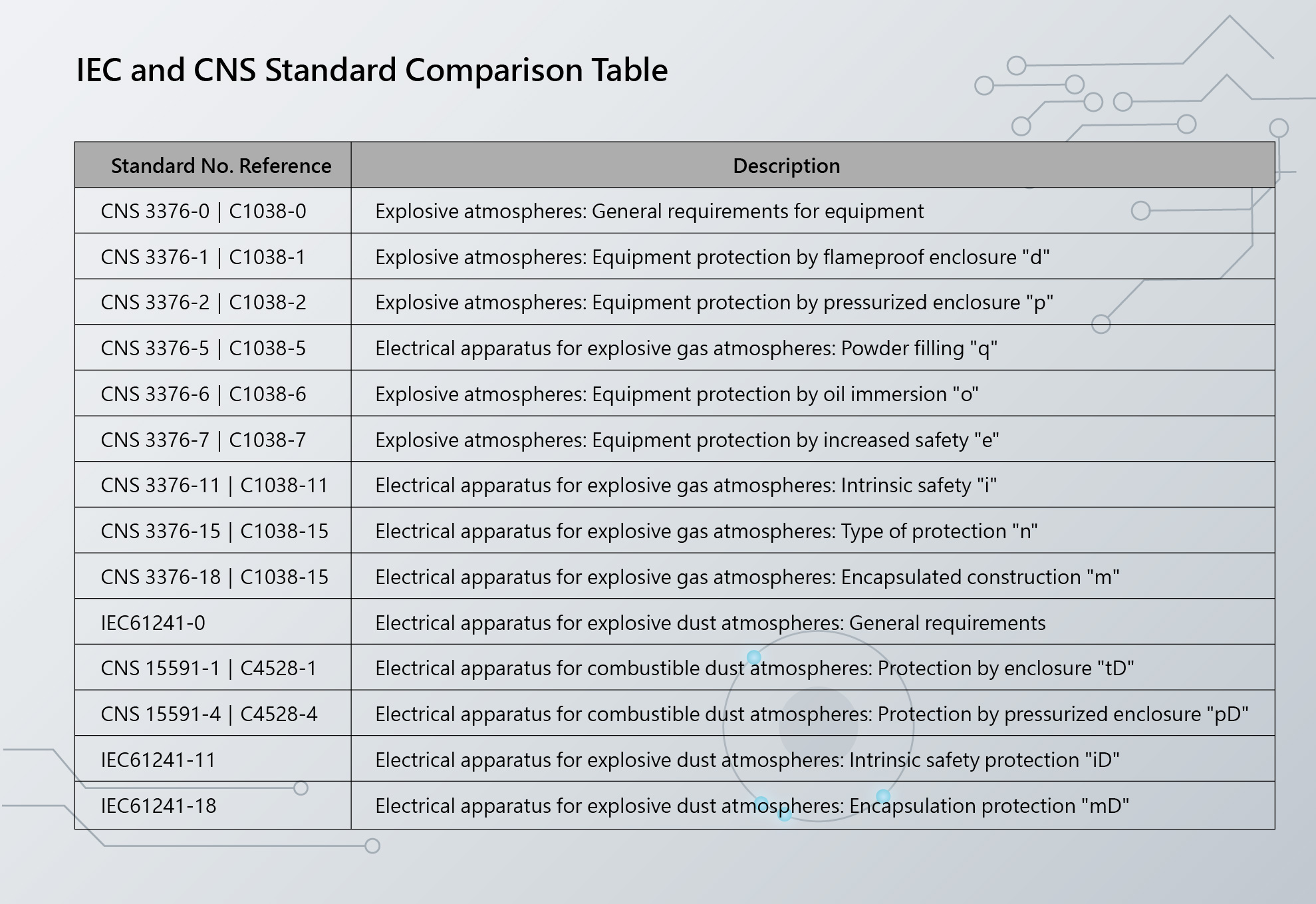Image resolution: width=1316 pixels, height=904 pixels.
Task: Select the Encapsulation protection "mD" description
Action: click(x=751, y=806)
